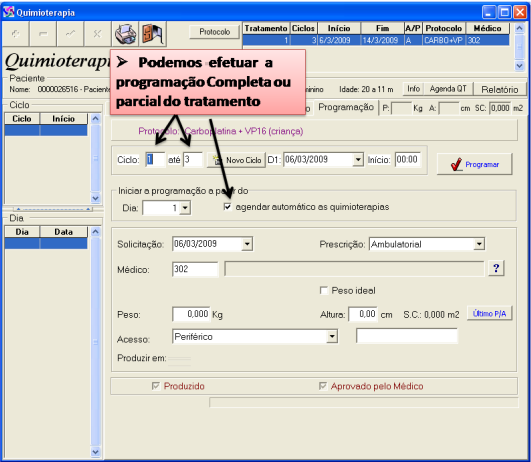531x462 pixels.
Task: Enable the Peso ideal checkbox
Action: (x=324, y=290)
